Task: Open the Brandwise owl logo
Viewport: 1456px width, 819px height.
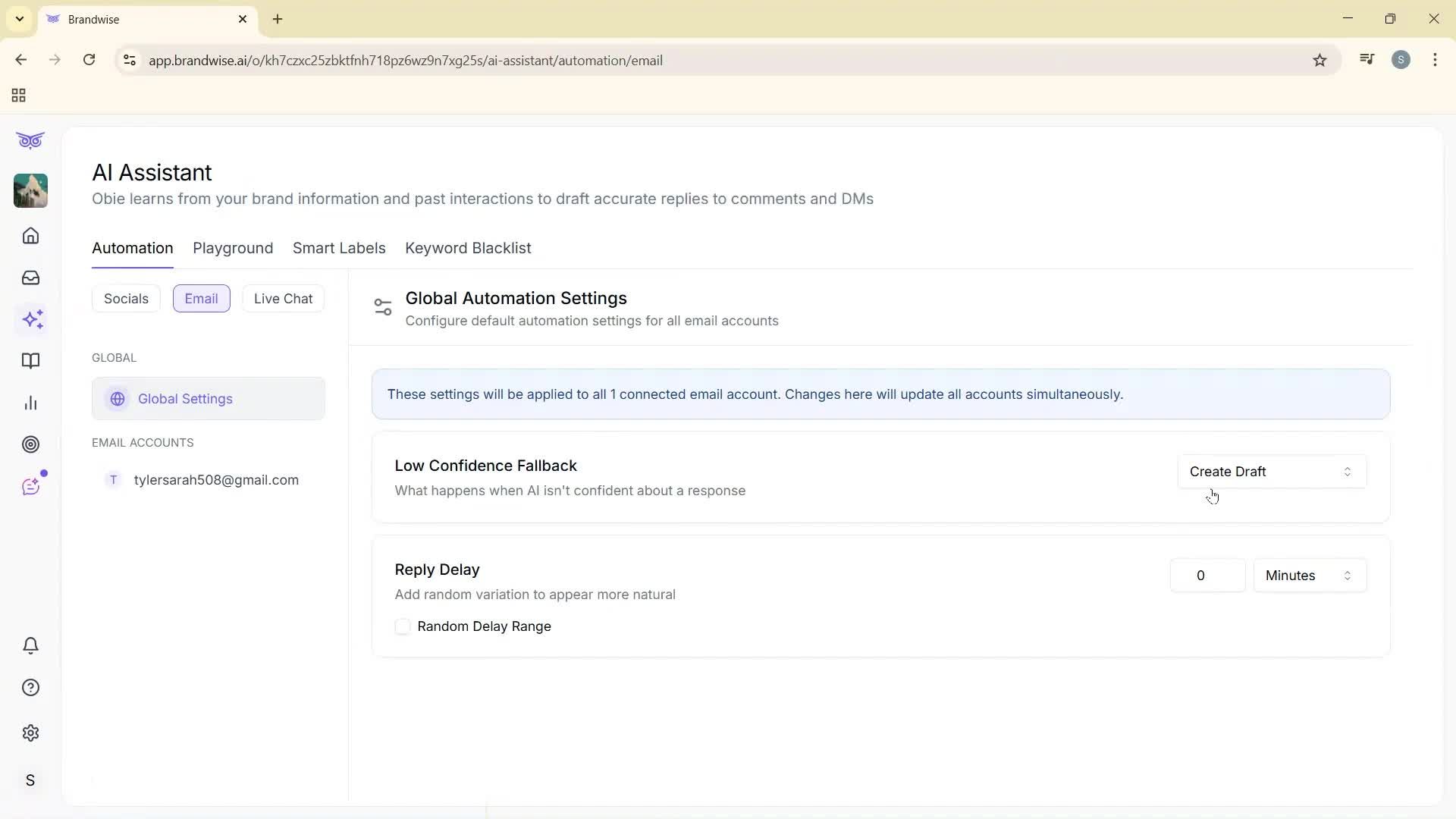Action: (30, 140)
